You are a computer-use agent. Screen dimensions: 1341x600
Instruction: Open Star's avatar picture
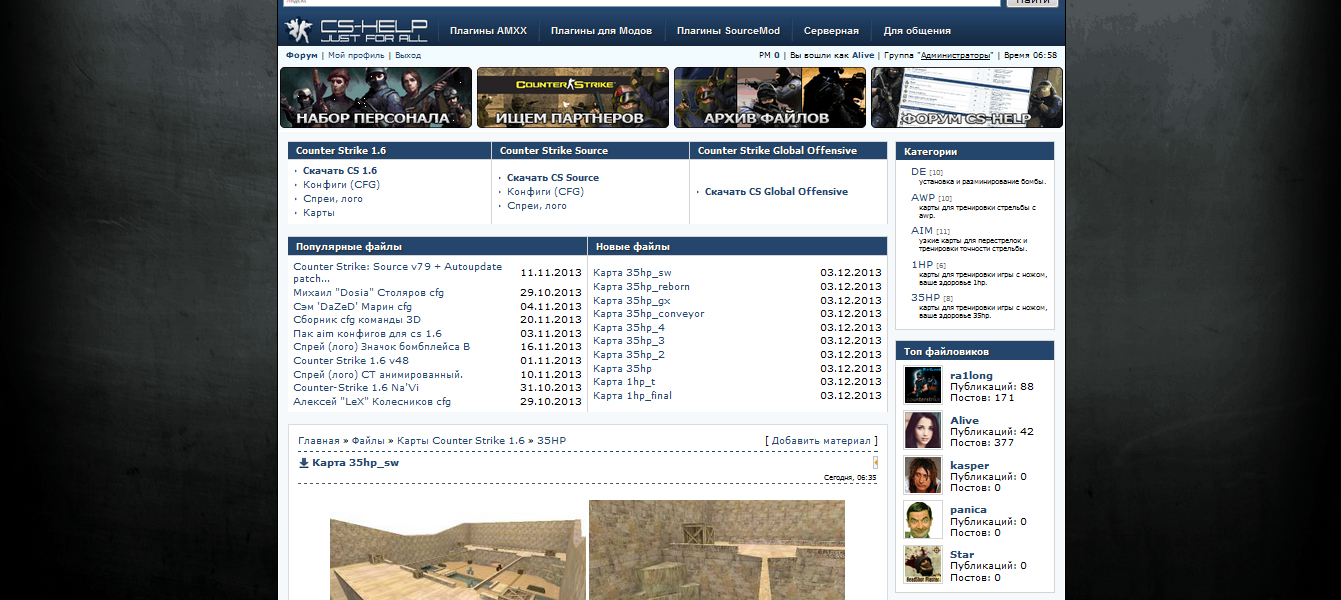point(923,564)
